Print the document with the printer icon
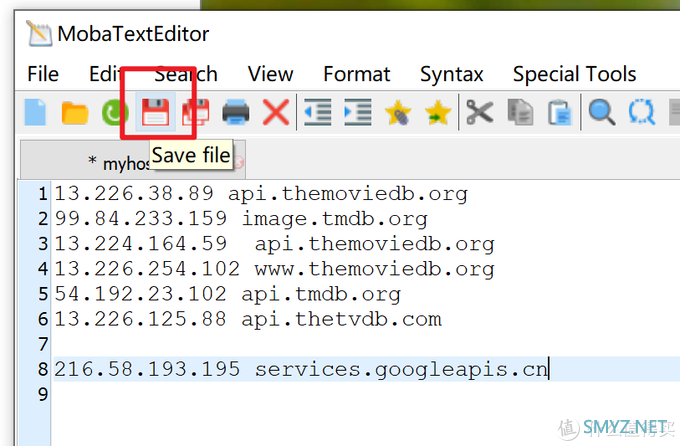Viewport: 680px width, 446px height. pyautogui.click(x=235, y=112)
